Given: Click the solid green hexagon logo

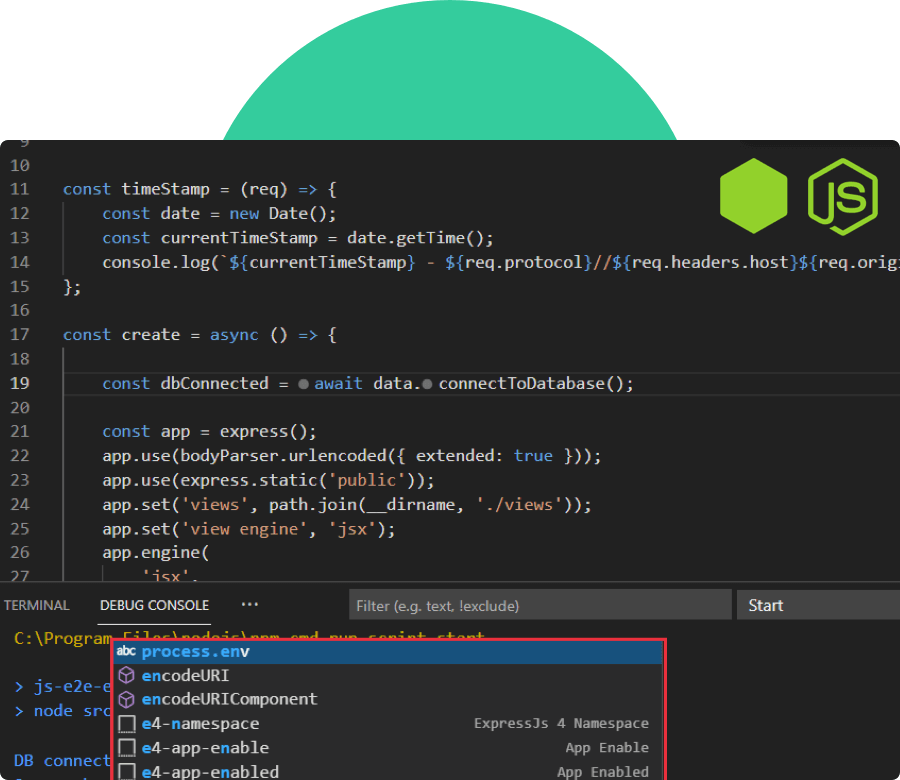Looking at the screenshot, I should (x=754, y=196).
